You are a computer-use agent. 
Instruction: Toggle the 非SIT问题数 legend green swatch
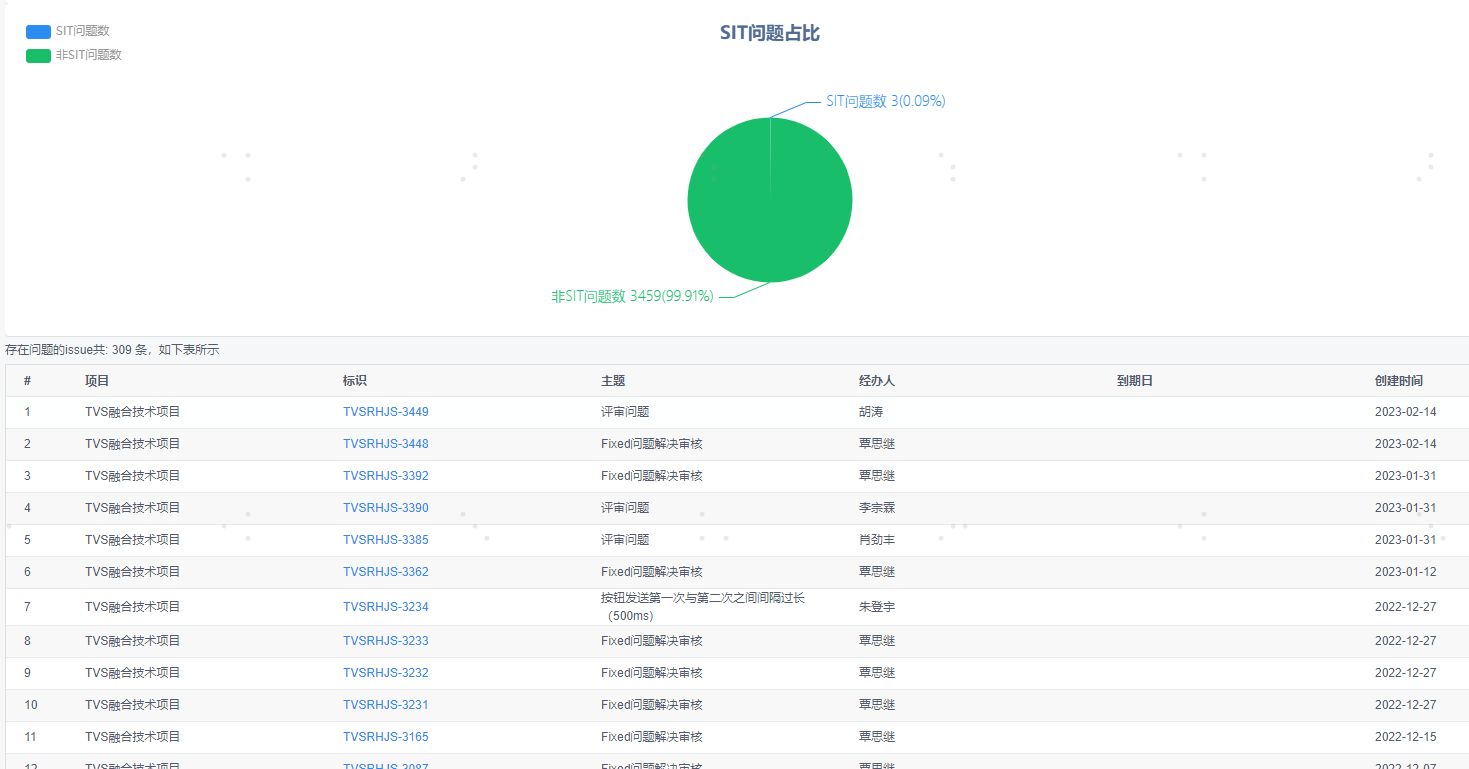(38, 55)
